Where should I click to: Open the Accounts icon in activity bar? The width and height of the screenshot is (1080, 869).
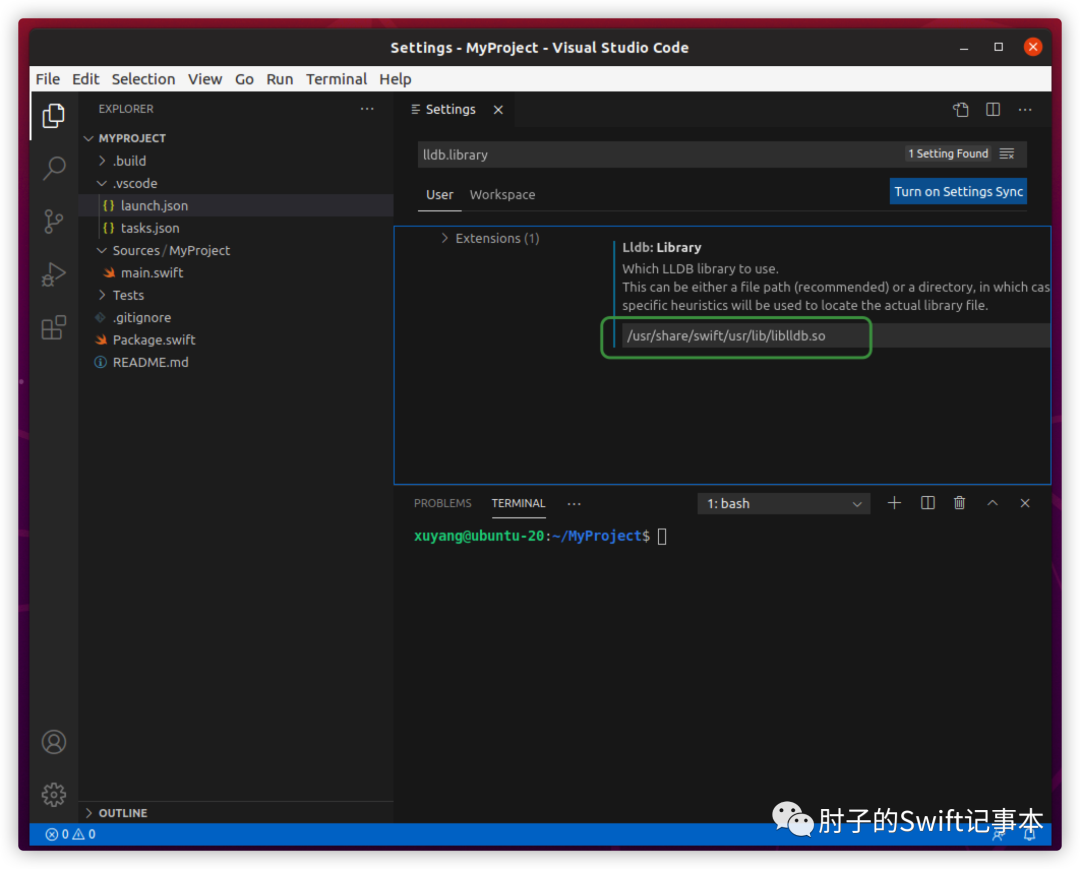coord(54,742)
